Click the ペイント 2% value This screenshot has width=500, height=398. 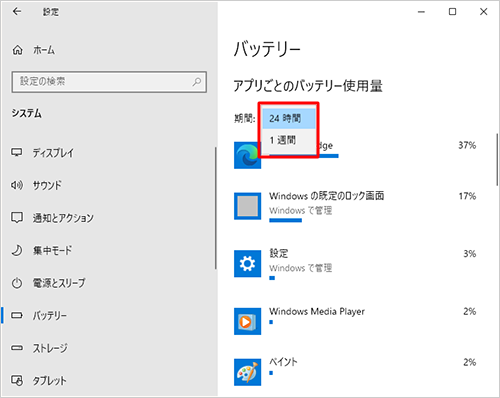470,362
